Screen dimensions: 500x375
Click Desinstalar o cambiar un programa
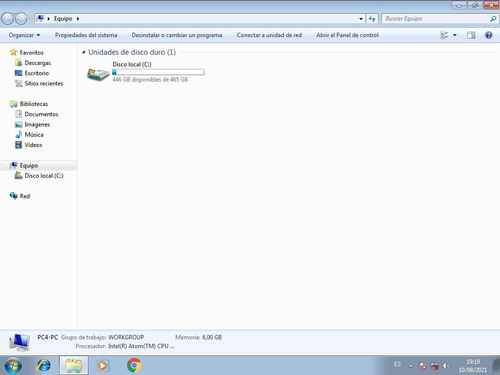pos(177,35)
